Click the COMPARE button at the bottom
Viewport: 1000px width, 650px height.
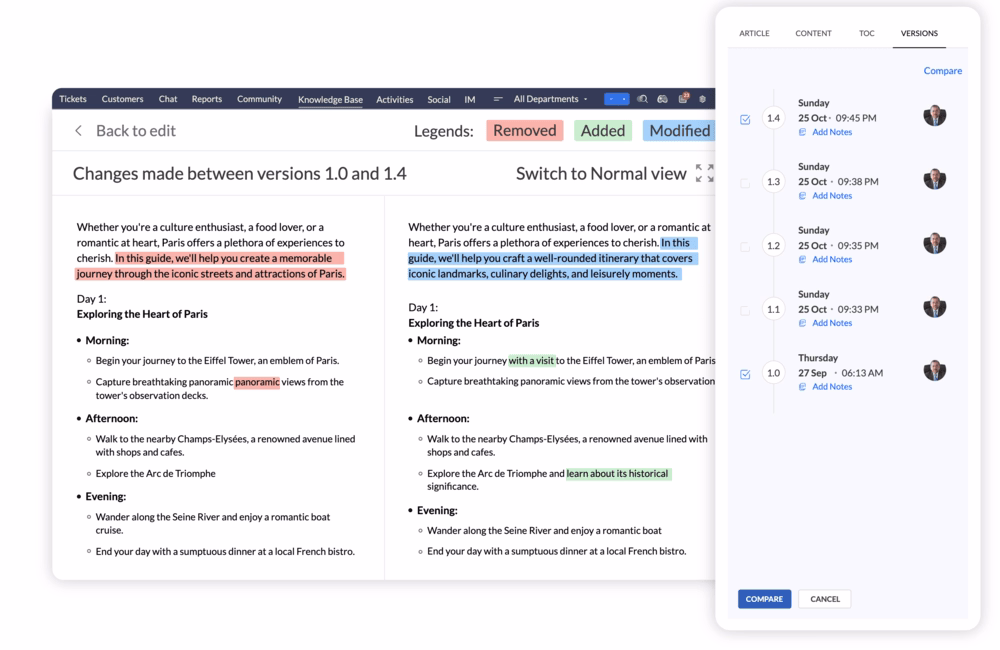[x=764, y=598]
